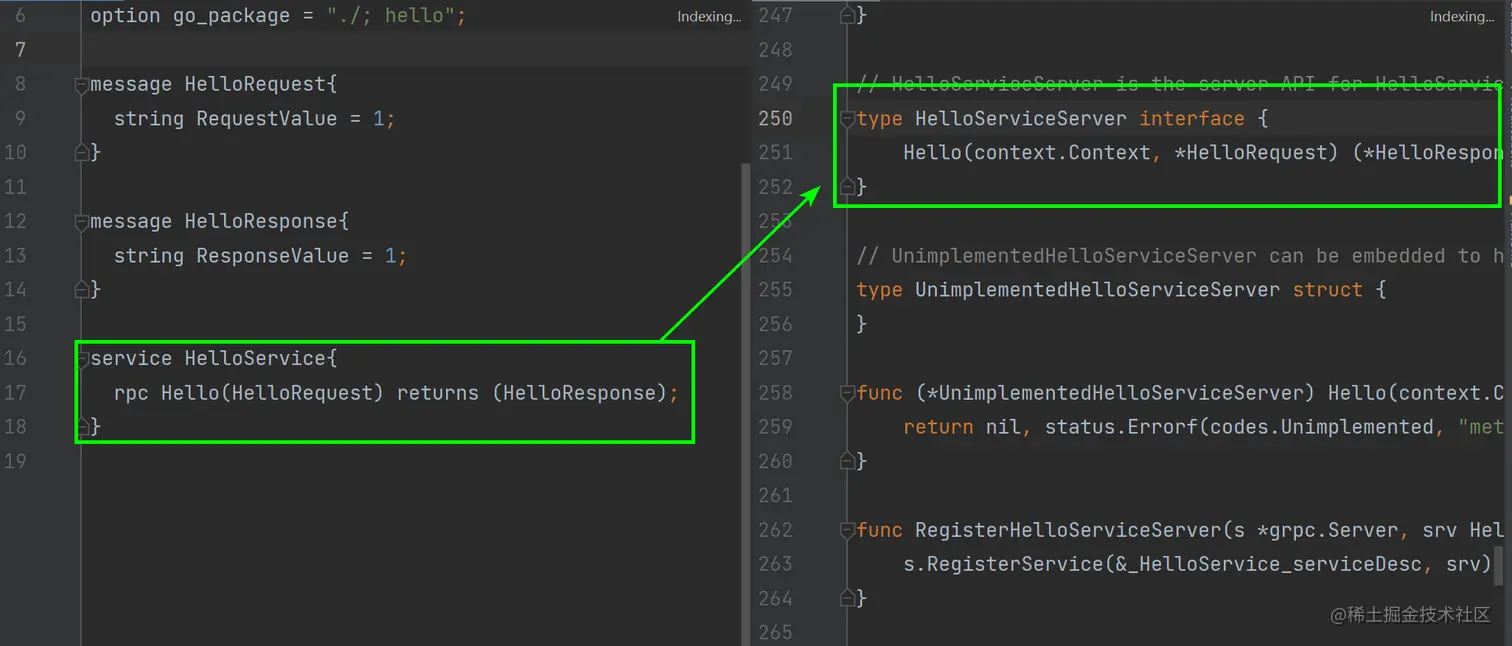
Task: Click the "interface" keyword on line 250
Action: coord(1192,119)
